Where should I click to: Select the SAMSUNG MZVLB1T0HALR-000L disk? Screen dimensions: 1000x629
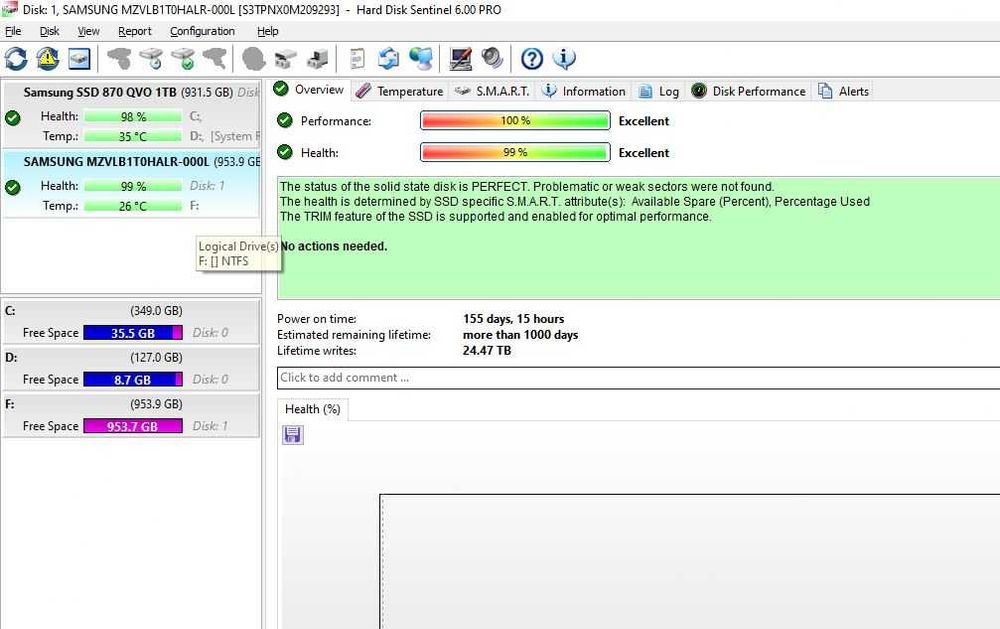coord(131,184)
